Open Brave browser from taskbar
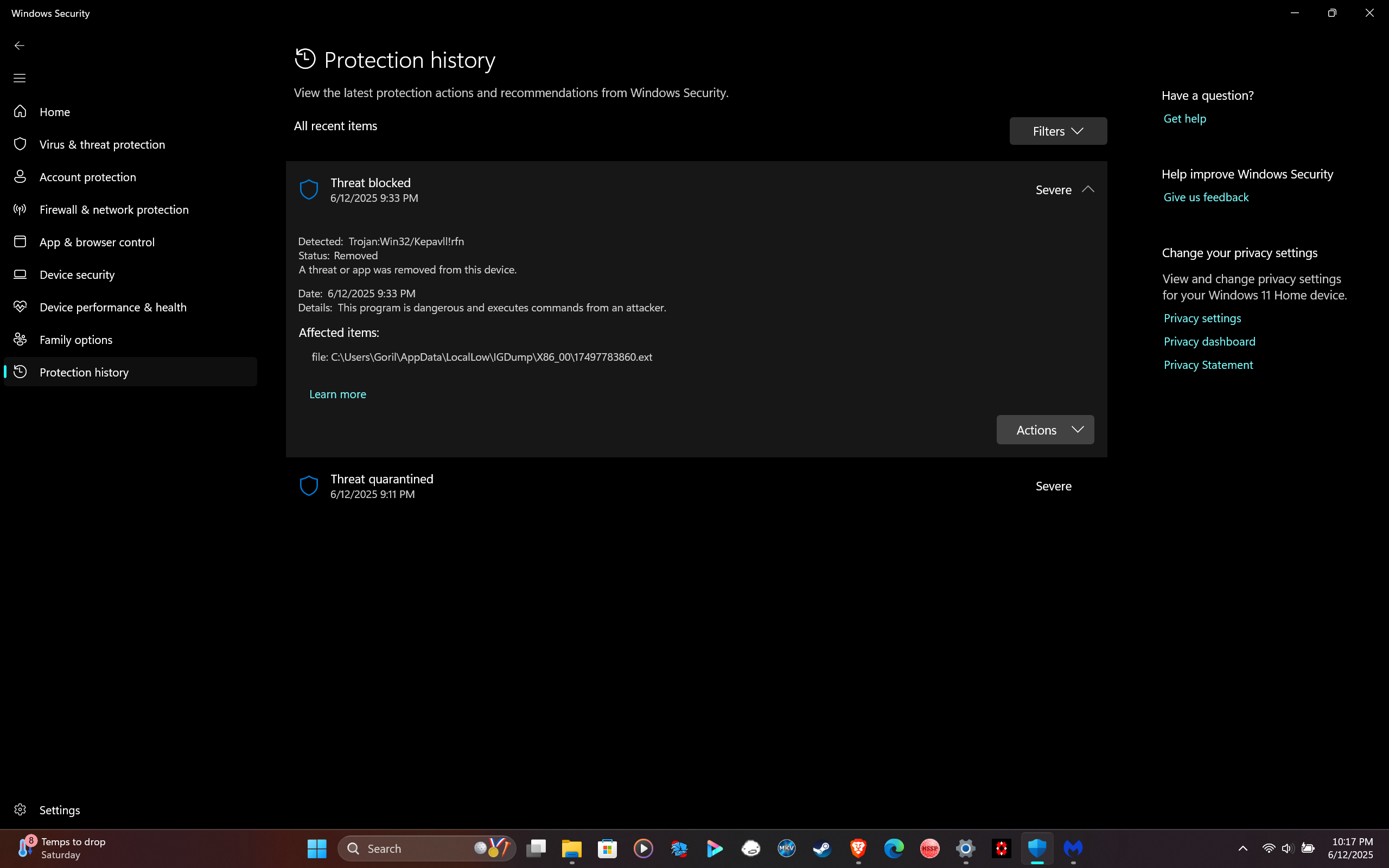The width and height of the screenshot is (1389, 868). click(858, 848)
